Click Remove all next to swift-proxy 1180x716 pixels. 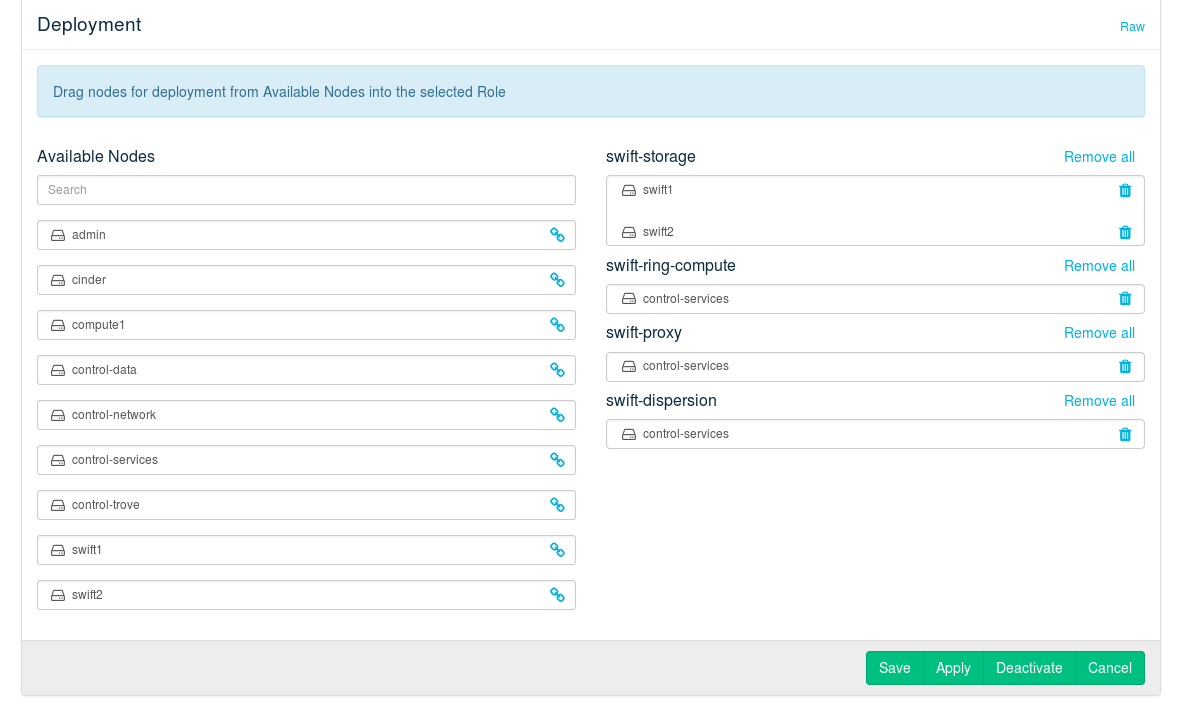point(1099,333)
